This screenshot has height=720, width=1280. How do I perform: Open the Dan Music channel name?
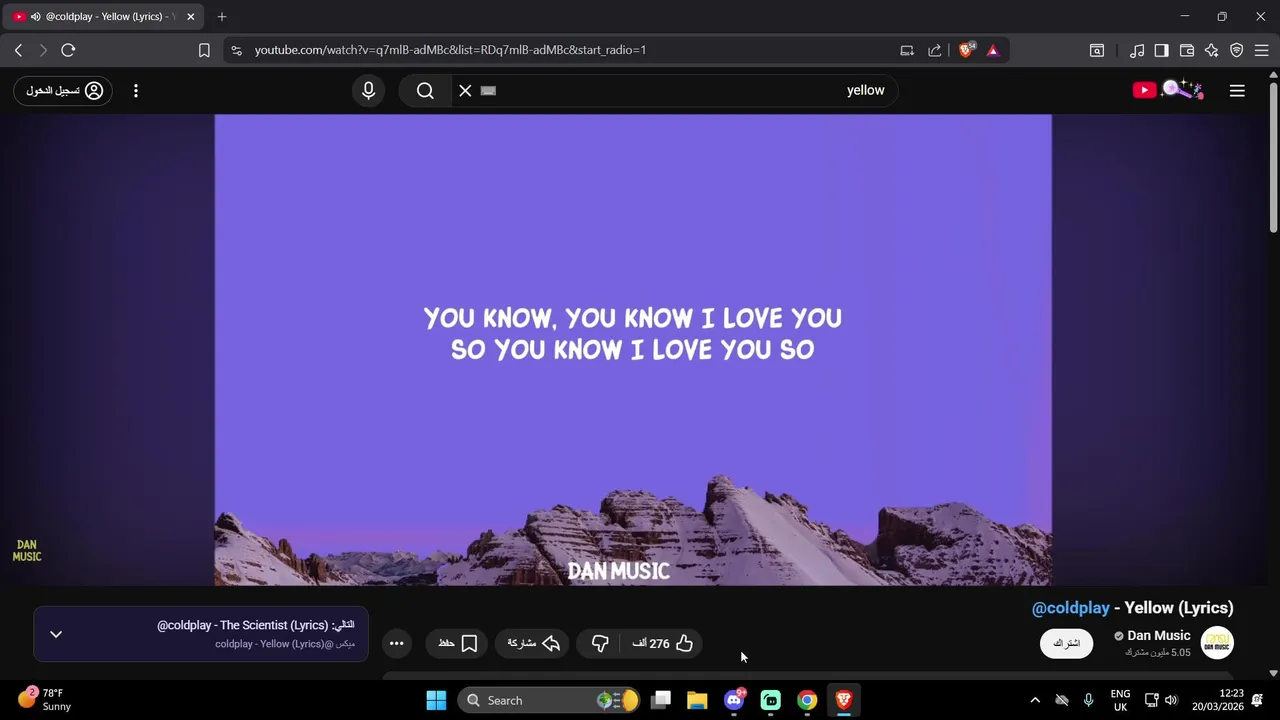[x=1158, y=636]
